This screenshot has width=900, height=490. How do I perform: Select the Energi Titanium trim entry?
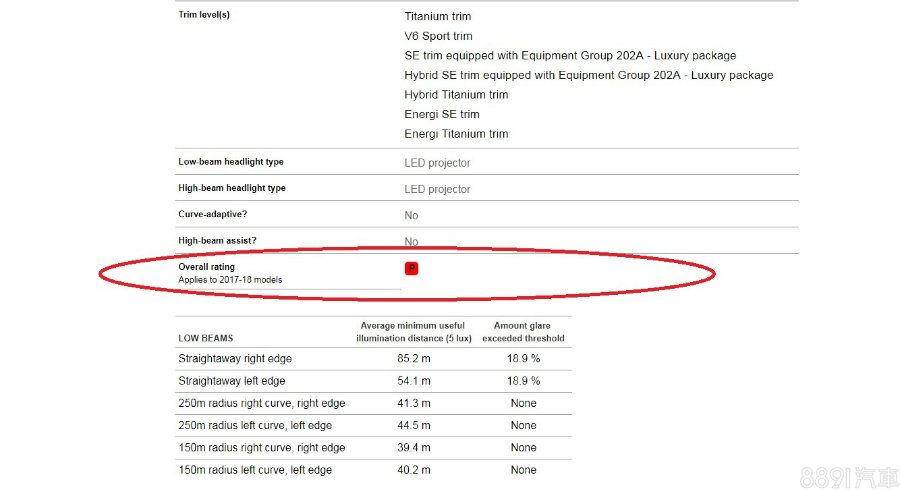[456, 134]
